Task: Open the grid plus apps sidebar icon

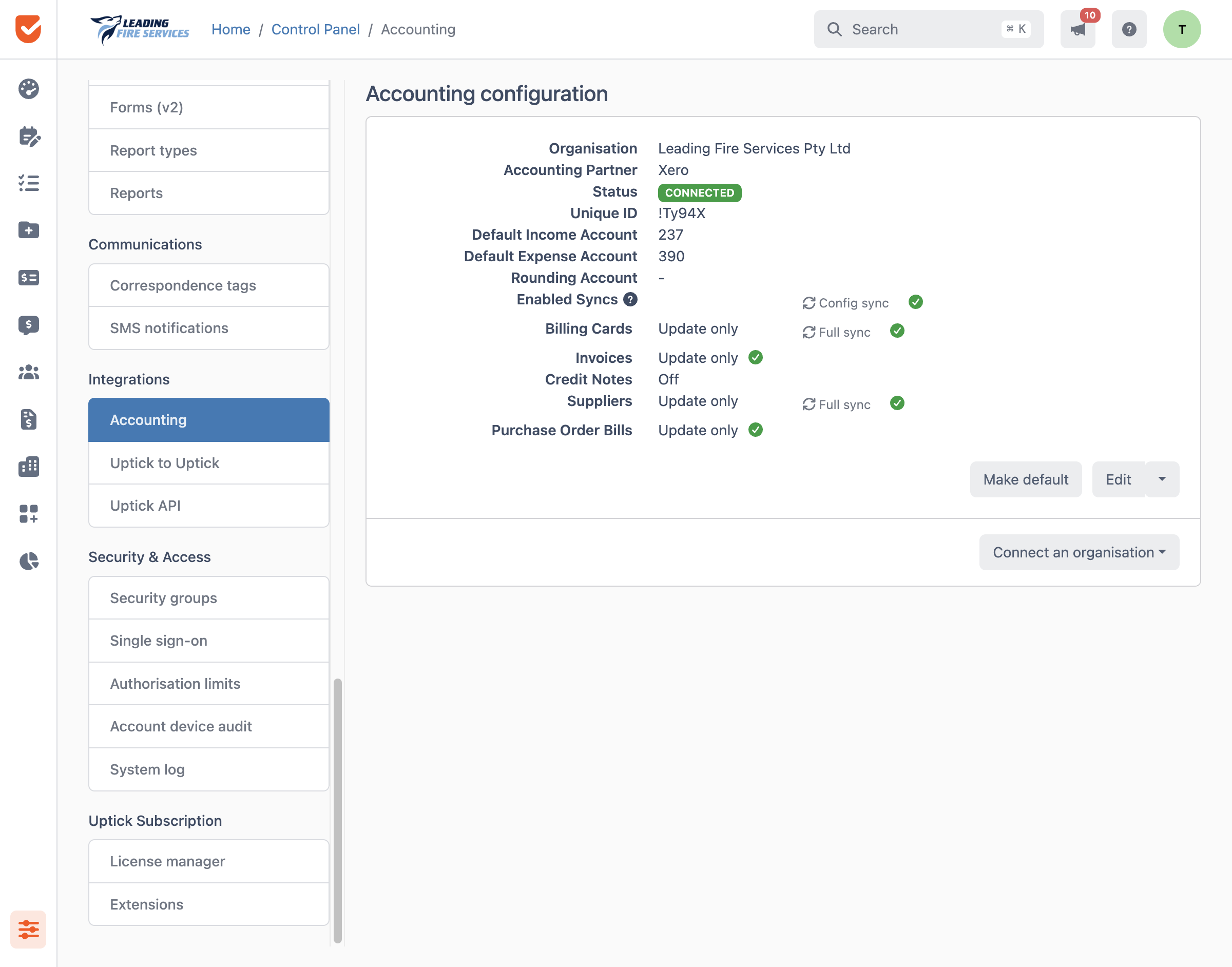Action: 28,513
